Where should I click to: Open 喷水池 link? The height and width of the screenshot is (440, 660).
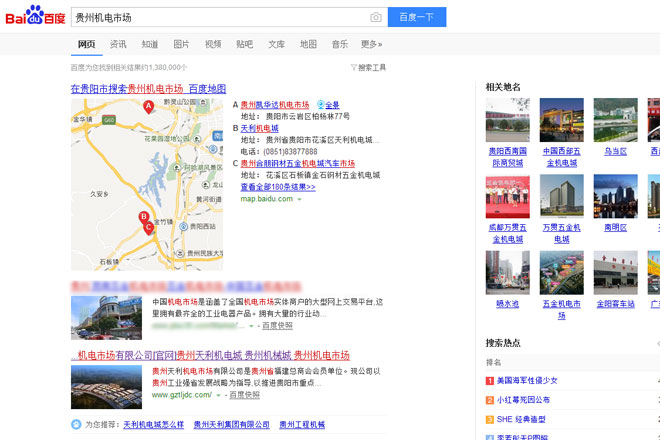pyautogui.click(x=508, y=304)
